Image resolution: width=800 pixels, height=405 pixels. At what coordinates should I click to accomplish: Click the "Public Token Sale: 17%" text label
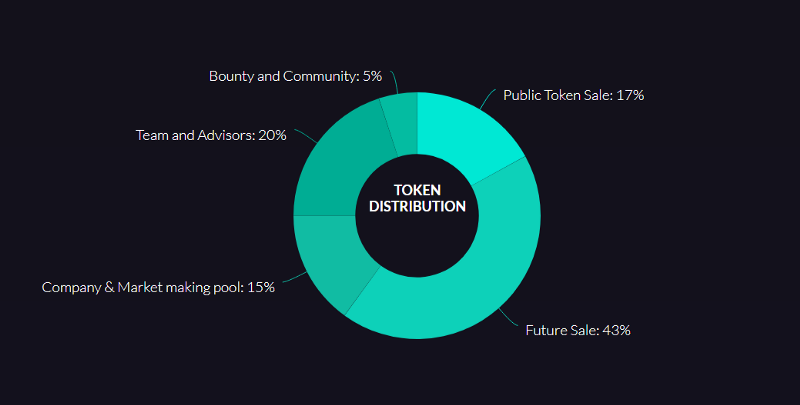tap(573, 95)
